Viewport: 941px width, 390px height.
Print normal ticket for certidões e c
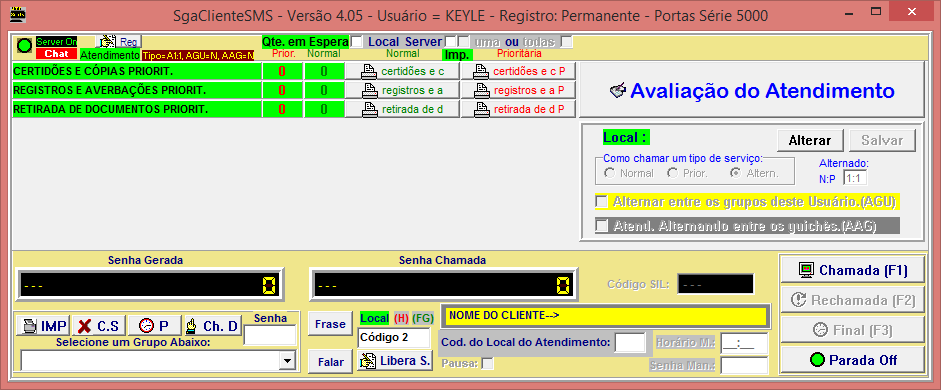[403, 71]
